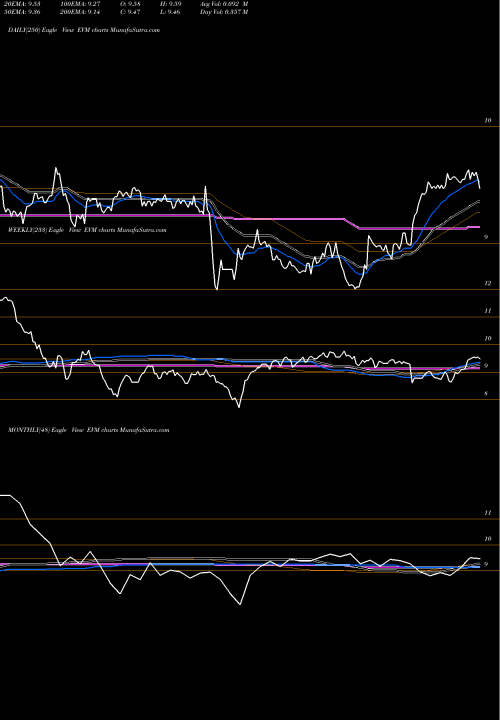Click the MONTHLY(48) Eagle View chart title
Viewport: 500px width, 720px height.
point(89,430)
